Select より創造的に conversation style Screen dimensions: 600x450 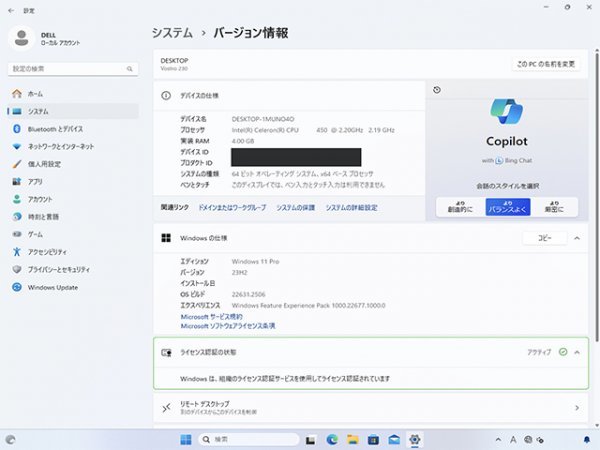pyautogui.click(x=460, y=207)
